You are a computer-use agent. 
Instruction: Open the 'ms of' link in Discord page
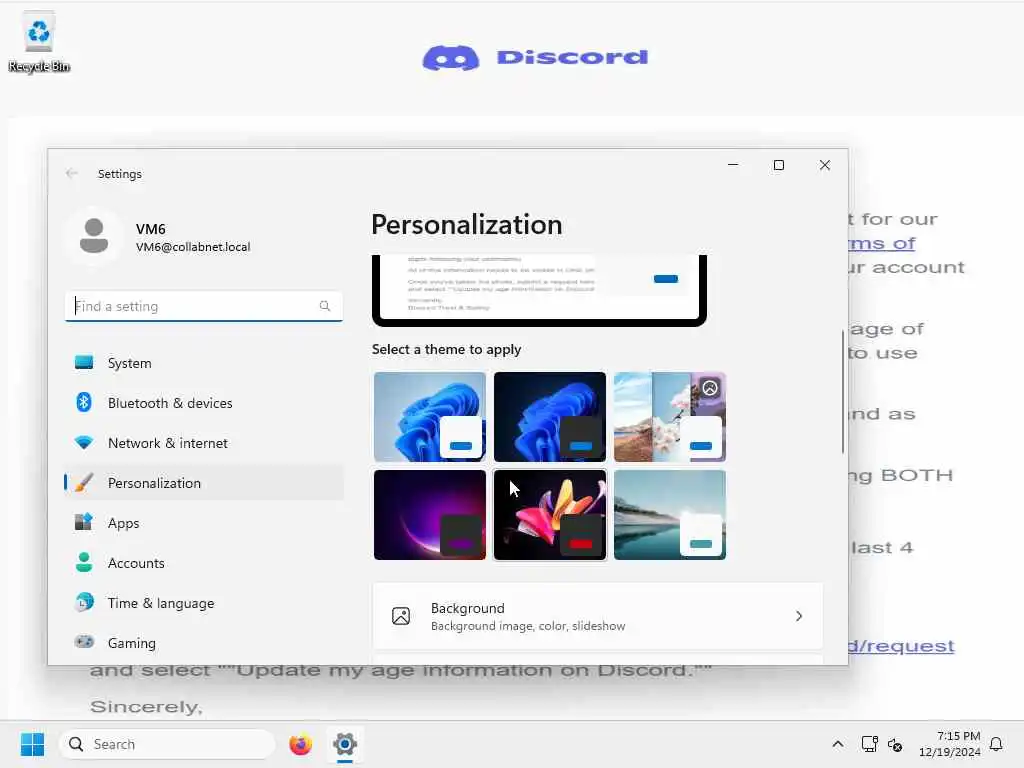pyautogui.click(x=882, y=243)
